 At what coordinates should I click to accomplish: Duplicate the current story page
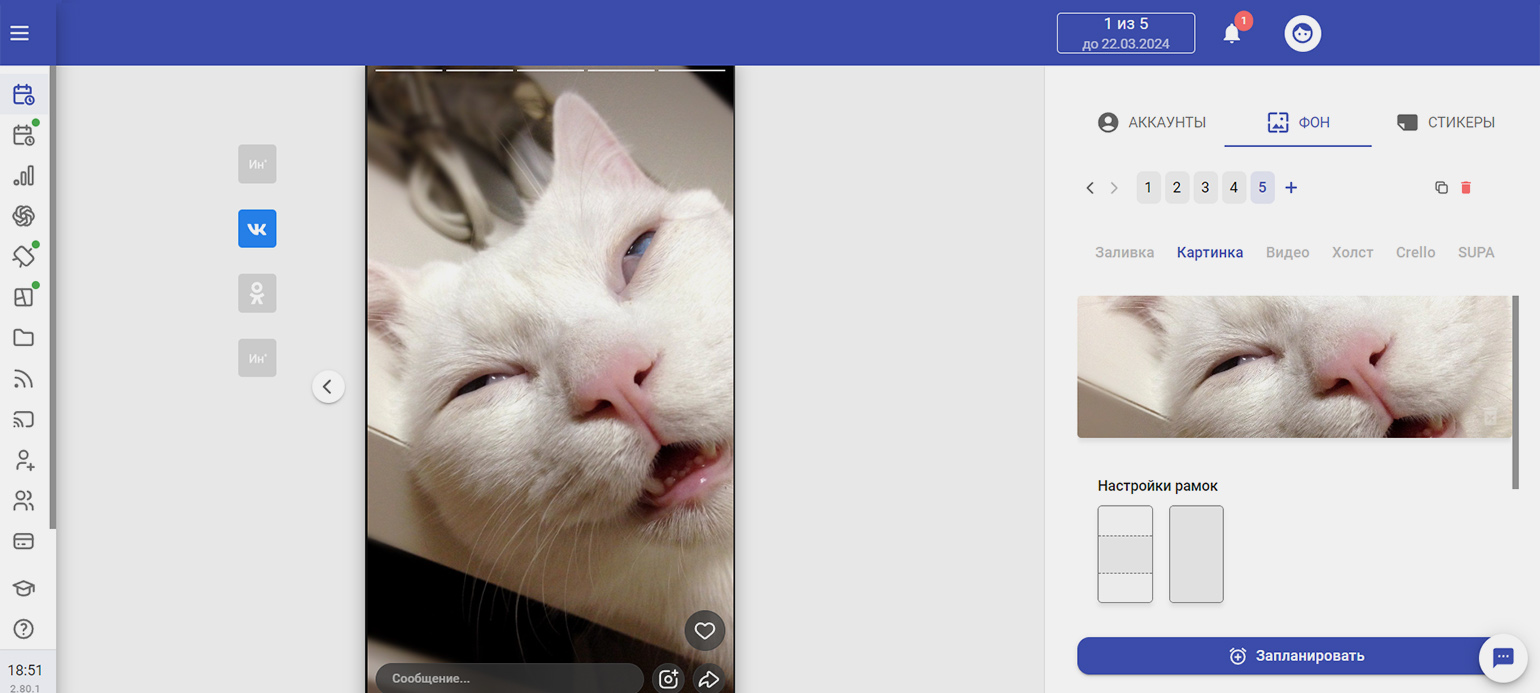(1441, 188)
